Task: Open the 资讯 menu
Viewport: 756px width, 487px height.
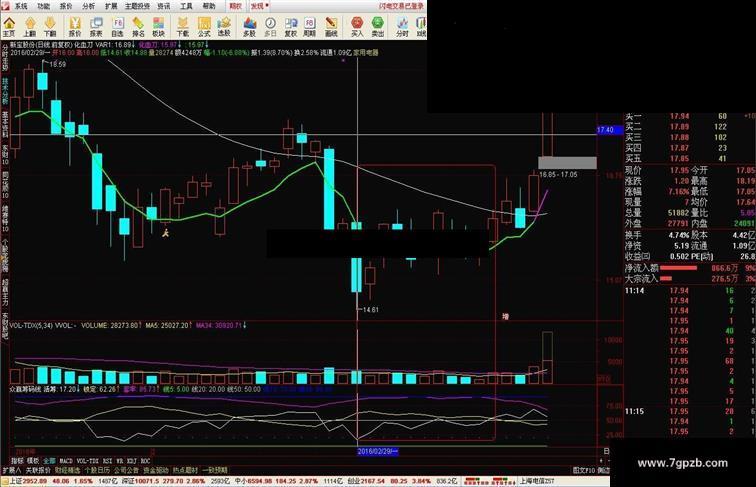Action: 164,6
